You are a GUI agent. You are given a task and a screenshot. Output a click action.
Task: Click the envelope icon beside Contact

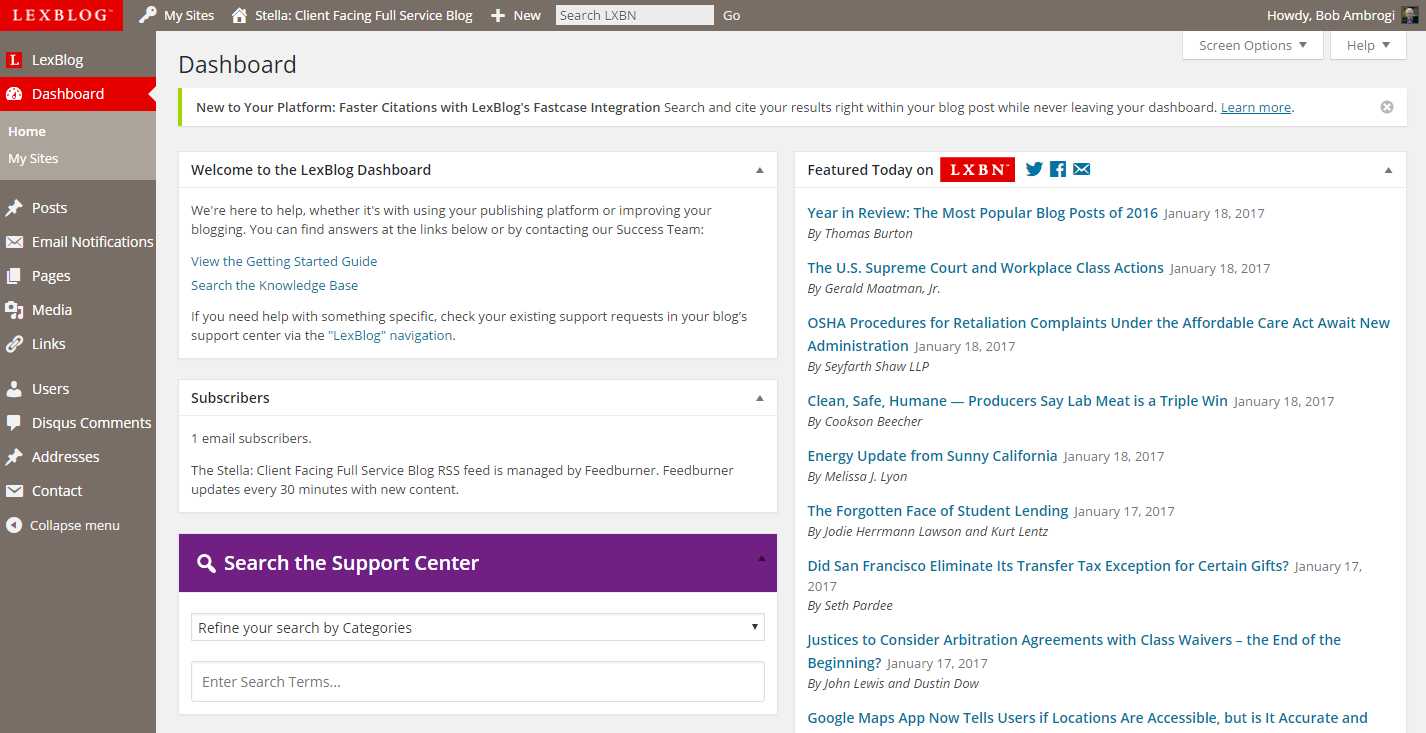(x=14, y=491)
